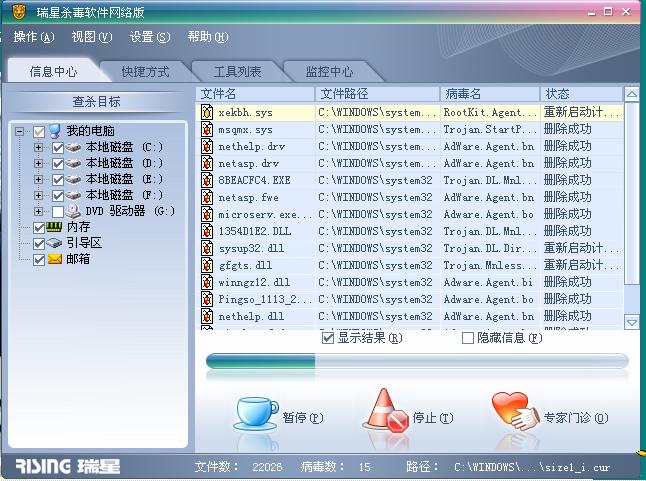Click the drive icon for 本地磁盘 (C:)
The image size is (646, 481).
(x=73, y=147)
